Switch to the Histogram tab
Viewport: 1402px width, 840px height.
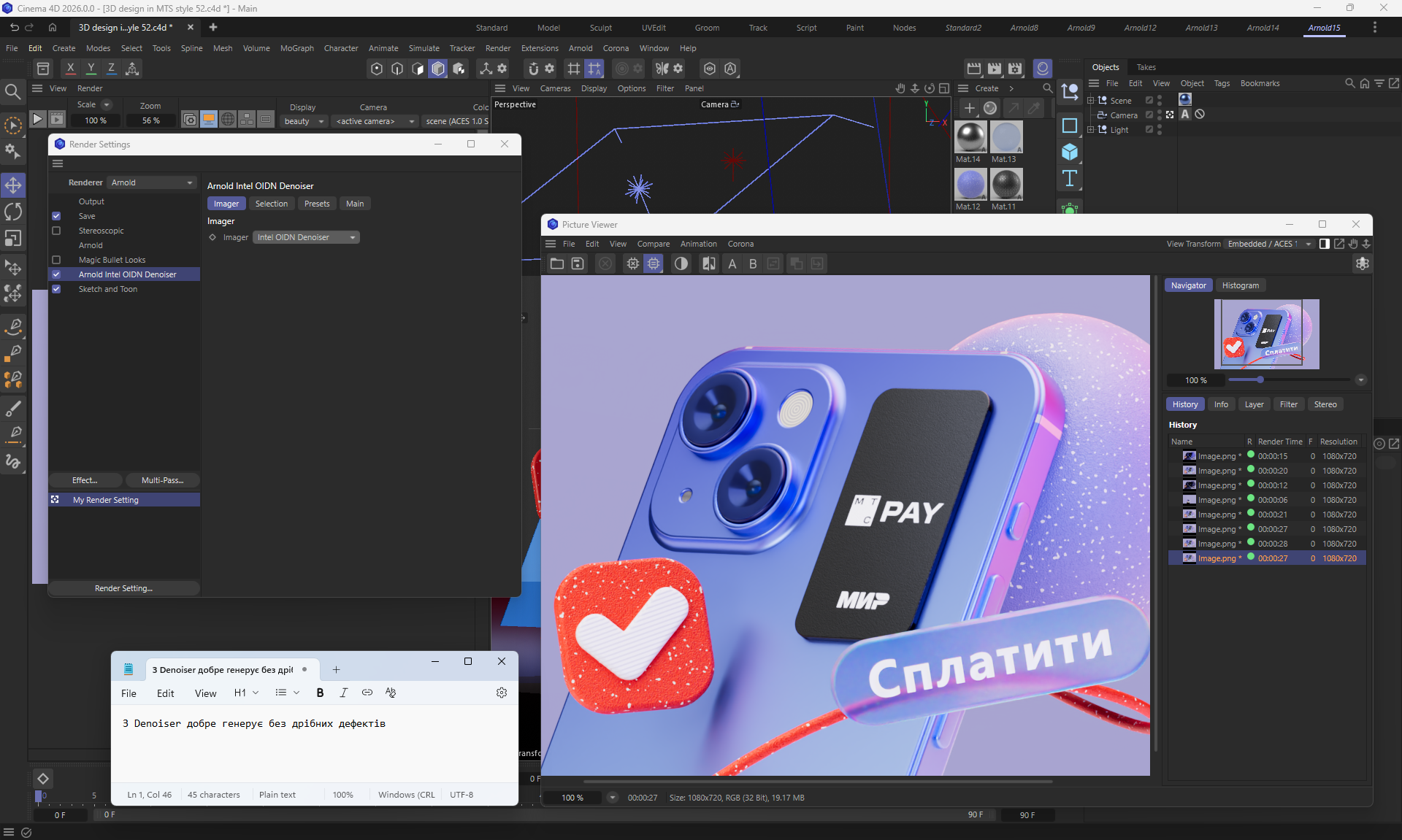1240,285
